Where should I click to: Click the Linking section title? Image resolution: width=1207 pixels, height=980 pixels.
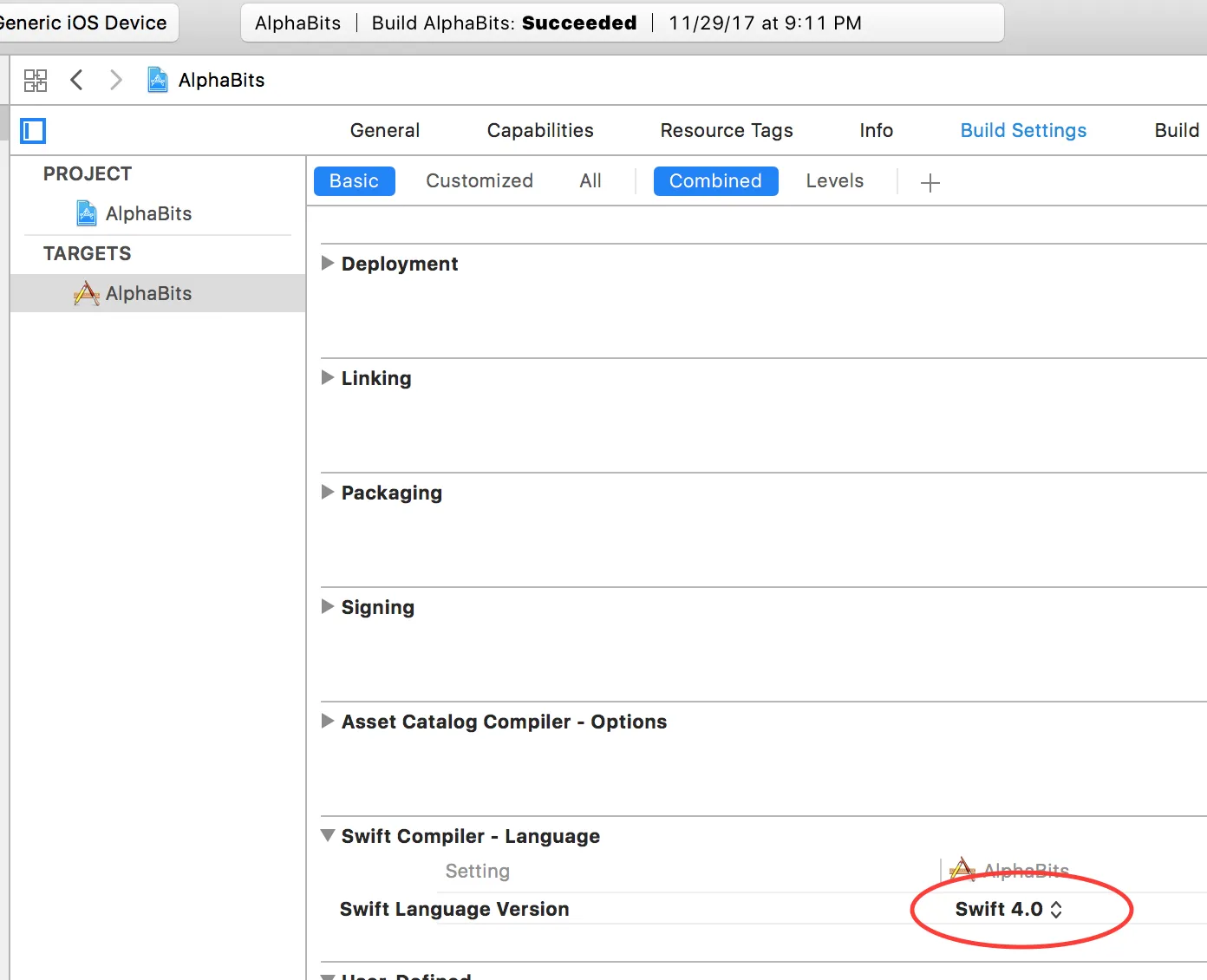376,378
